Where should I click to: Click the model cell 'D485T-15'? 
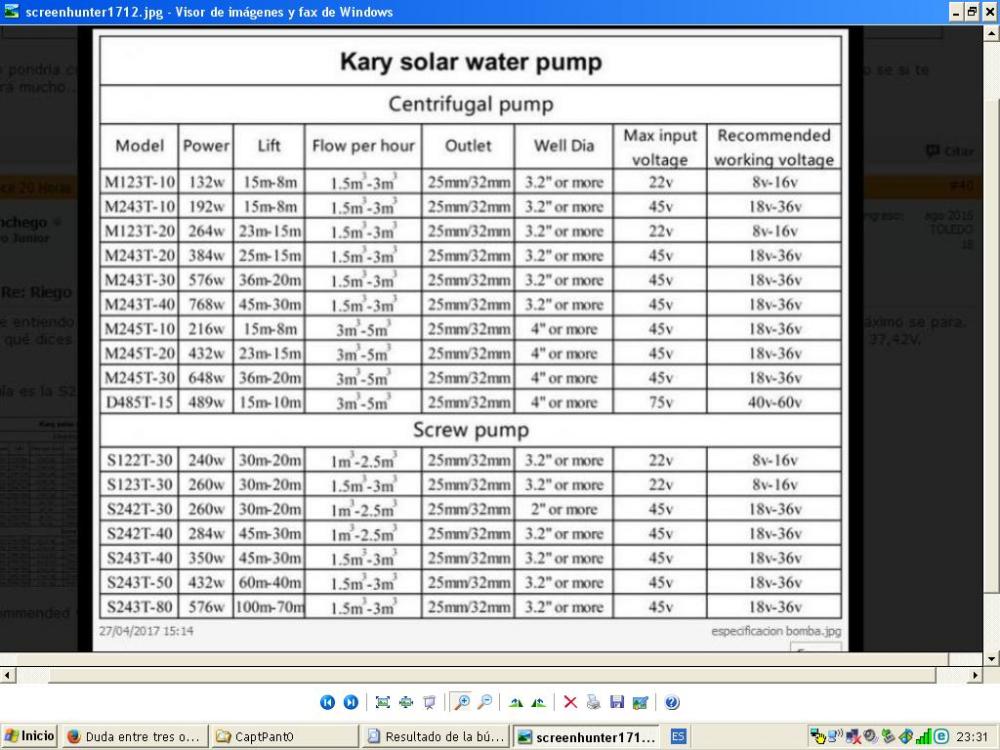[140, 402]
